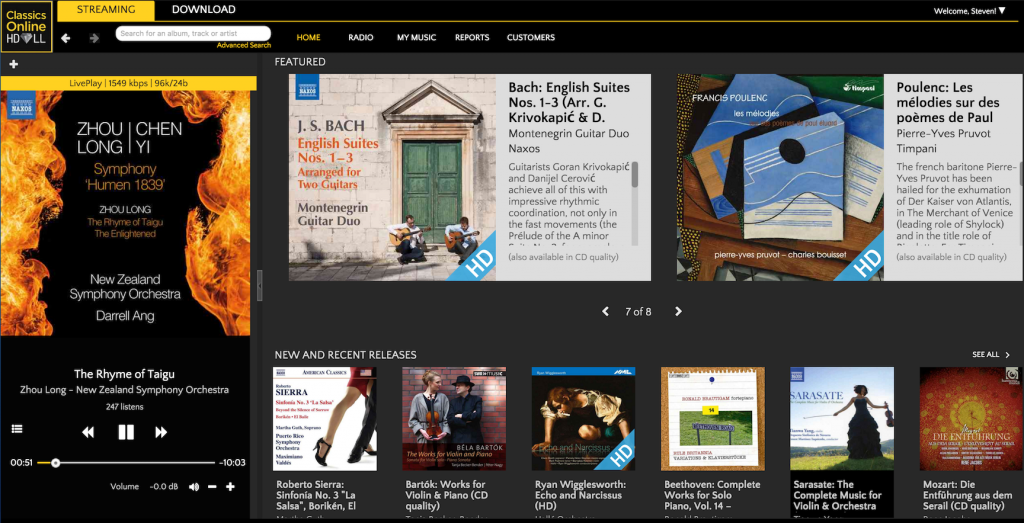
Task: Click Zhou Long – New Zealand Symphony Orchestra
Action: coord(125,390)
